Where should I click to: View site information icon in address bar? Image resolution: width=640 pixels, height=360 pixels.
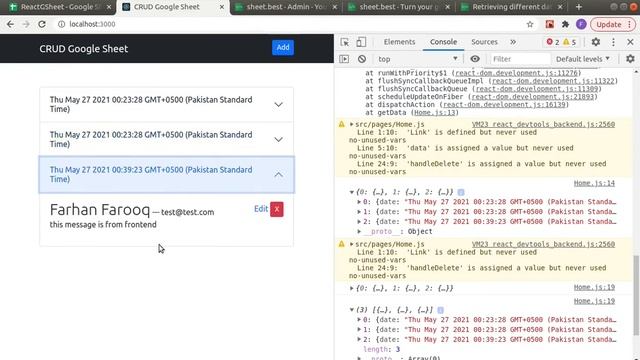coord(61,24)
